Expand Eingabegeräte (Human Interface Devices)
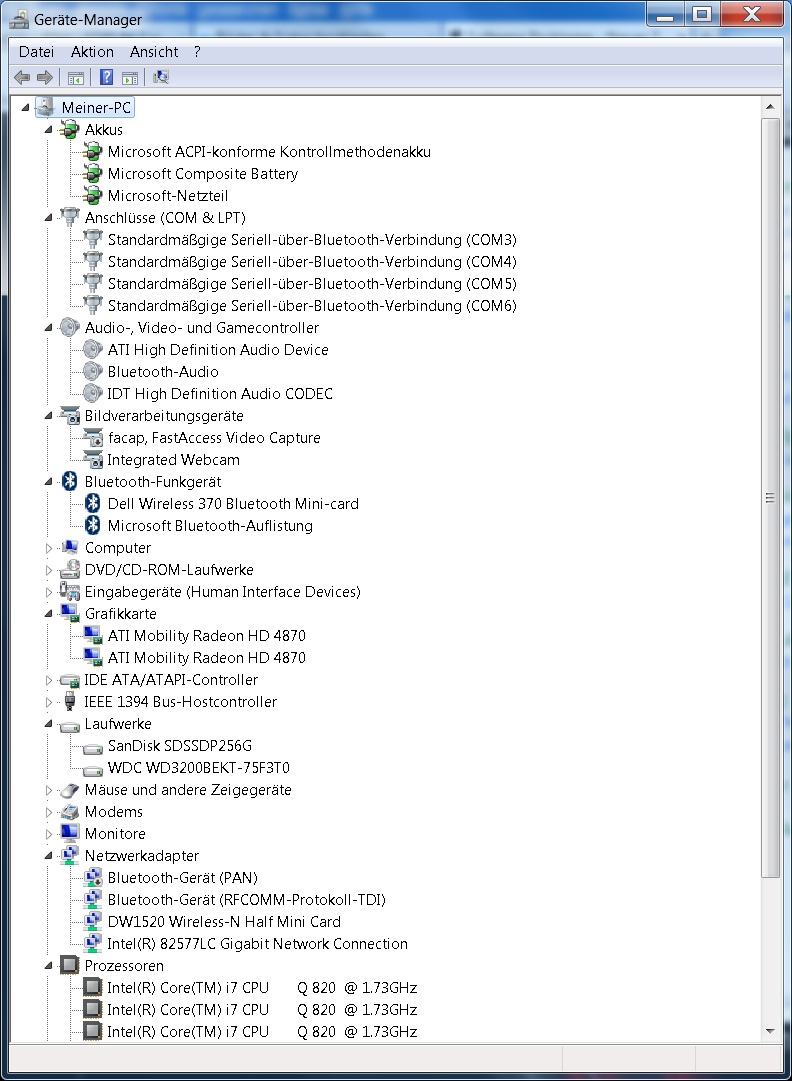The width and height of the screenshot is (792, 1081). [x=48, y=592]
